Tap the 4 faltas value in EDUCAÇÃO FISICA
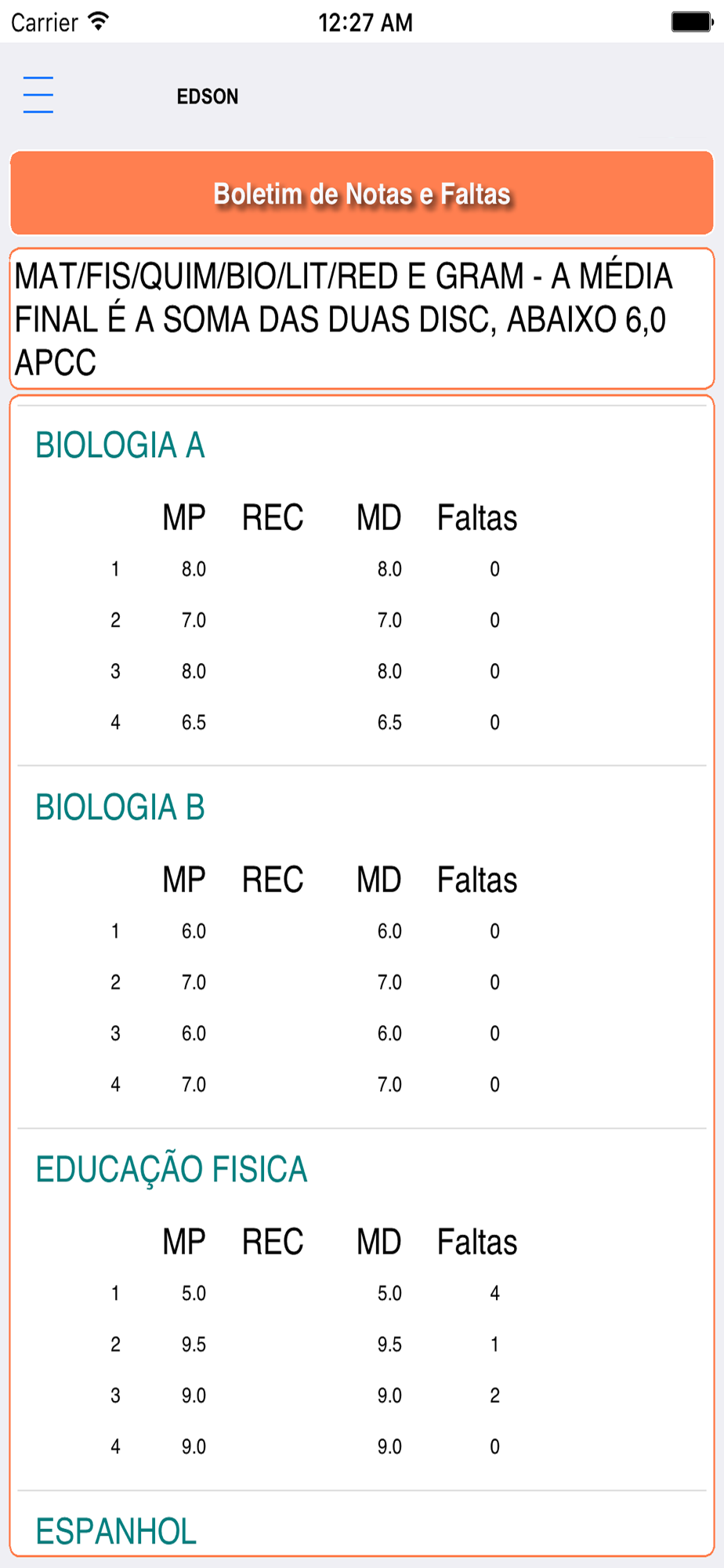The width and height of the screenshot is (724, 1568). point(494,1293)
